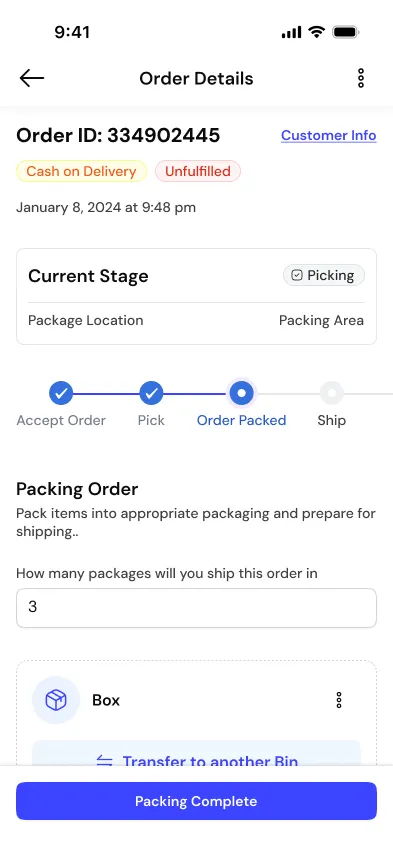Focus the package count input field
Viewport: 393px width, 852px height.
pos(196,607)
